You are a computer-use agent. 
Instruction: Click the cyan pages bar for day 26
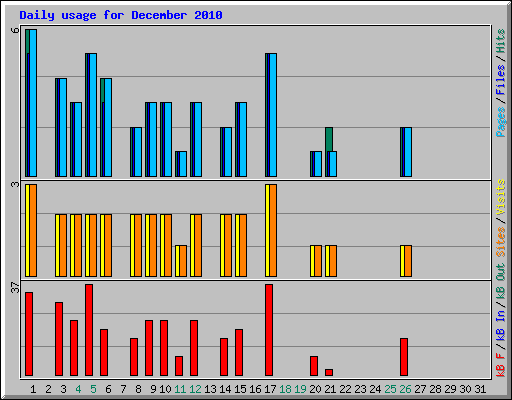pos(408,152)
